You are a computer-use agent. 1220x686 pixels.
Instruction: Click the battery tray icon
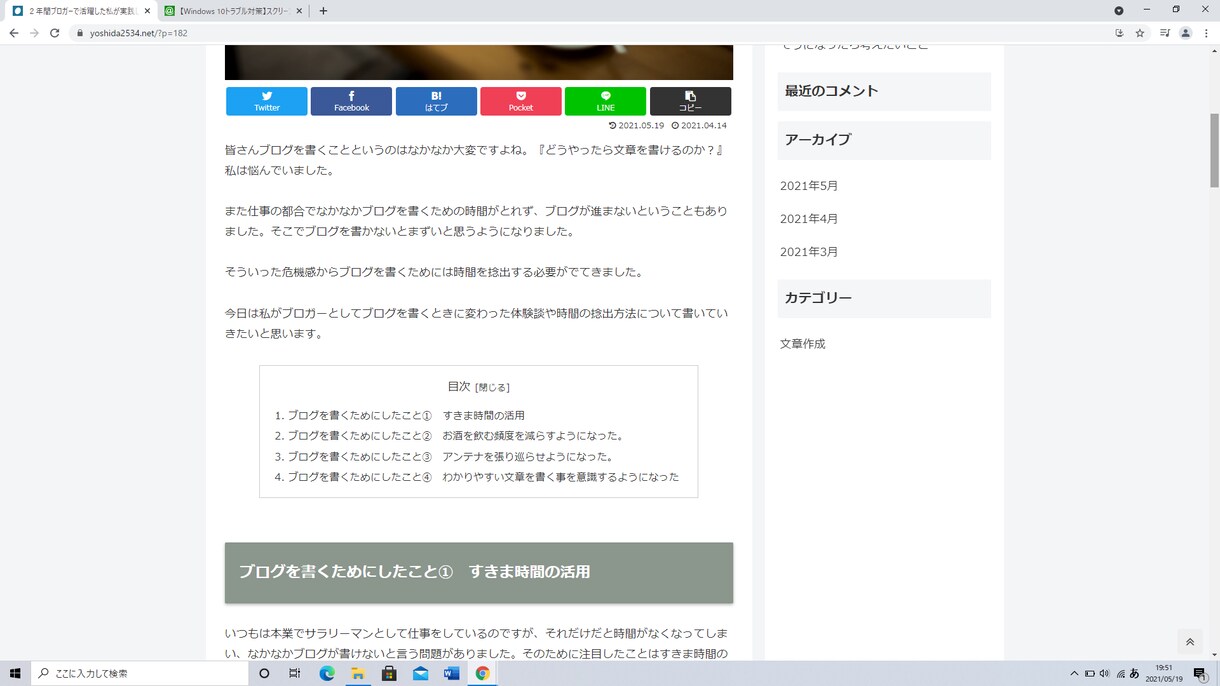pyautogui.click(x=1090, y=673)
